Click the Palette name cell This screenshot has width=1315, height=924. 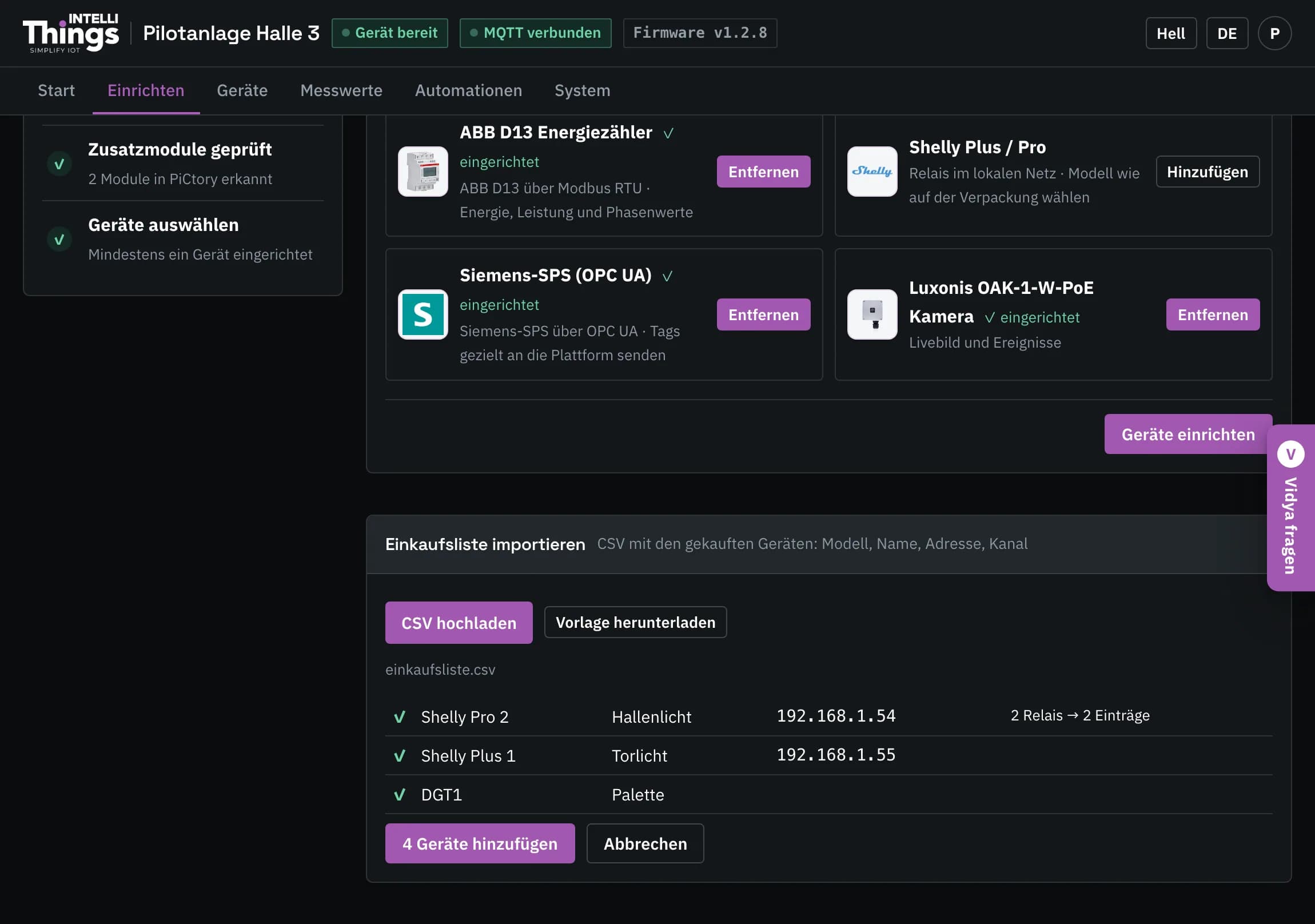637,795
